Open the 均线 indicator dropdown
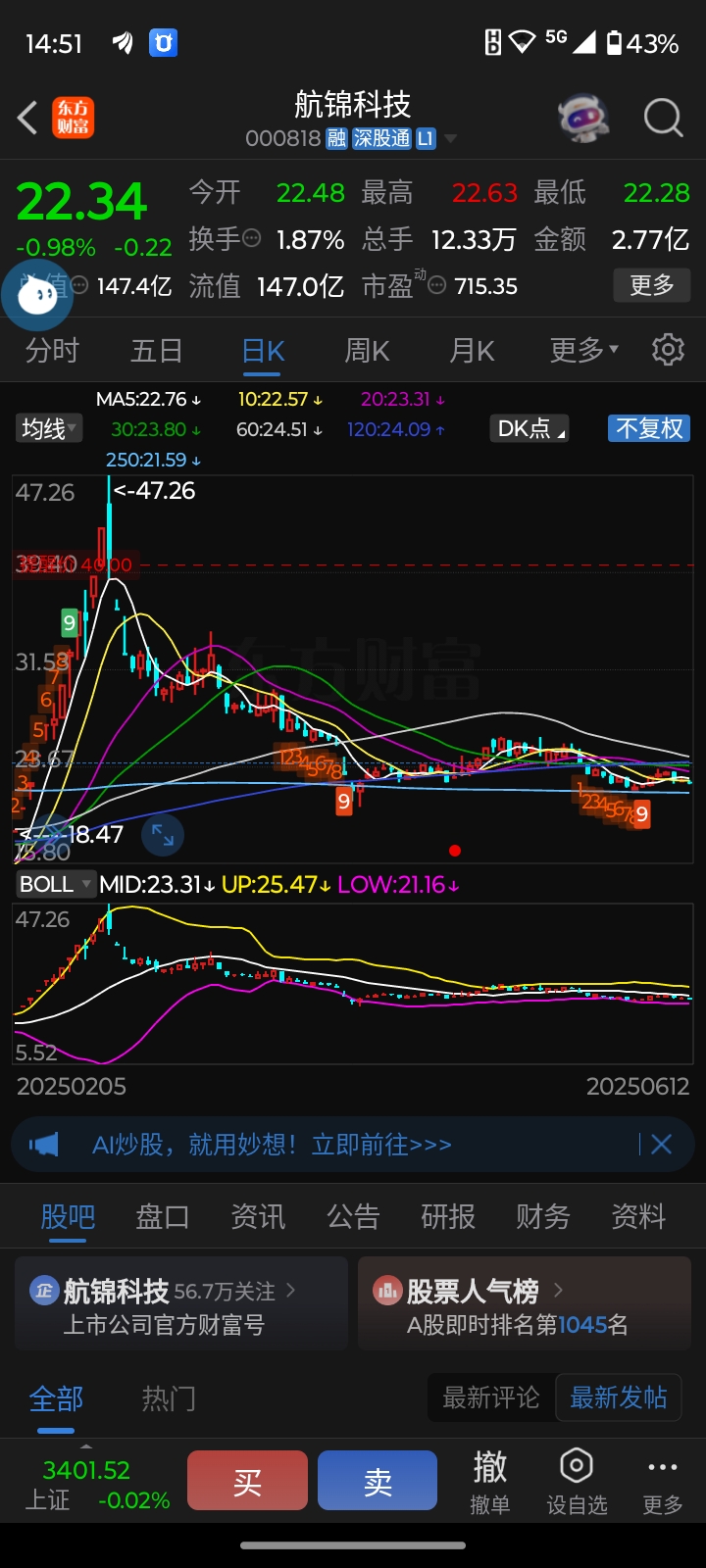 pyautogui.click(x=49, y=428)
